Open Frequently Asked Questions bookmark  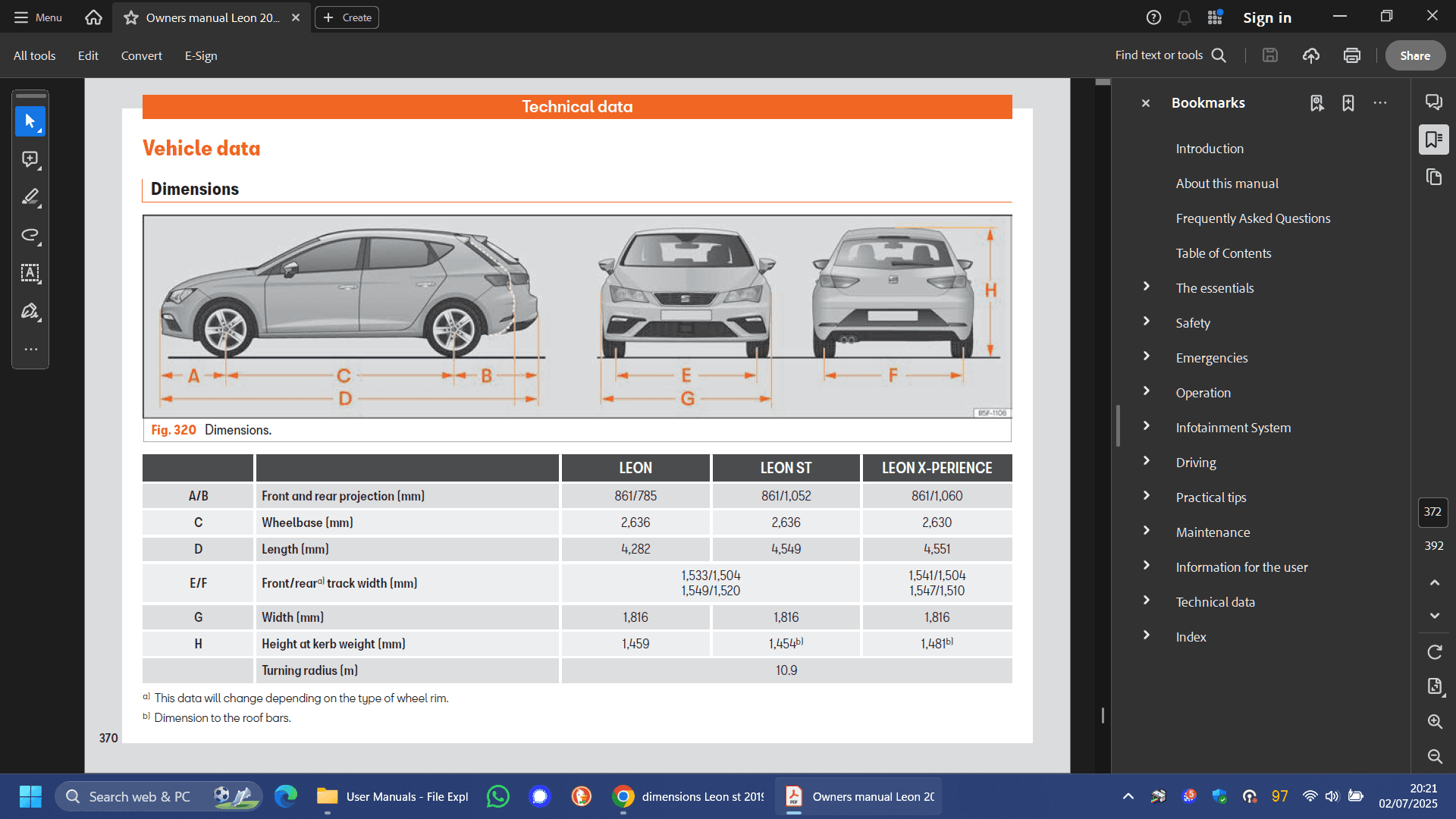click(1253, 218)
